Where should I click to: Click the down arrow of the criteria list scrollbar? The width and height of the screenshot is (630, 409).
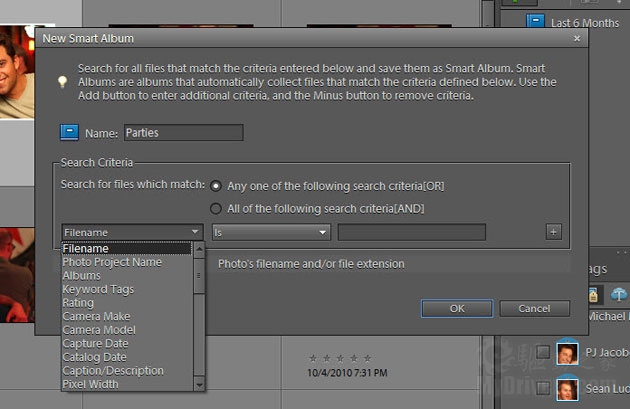coord(199,384)
